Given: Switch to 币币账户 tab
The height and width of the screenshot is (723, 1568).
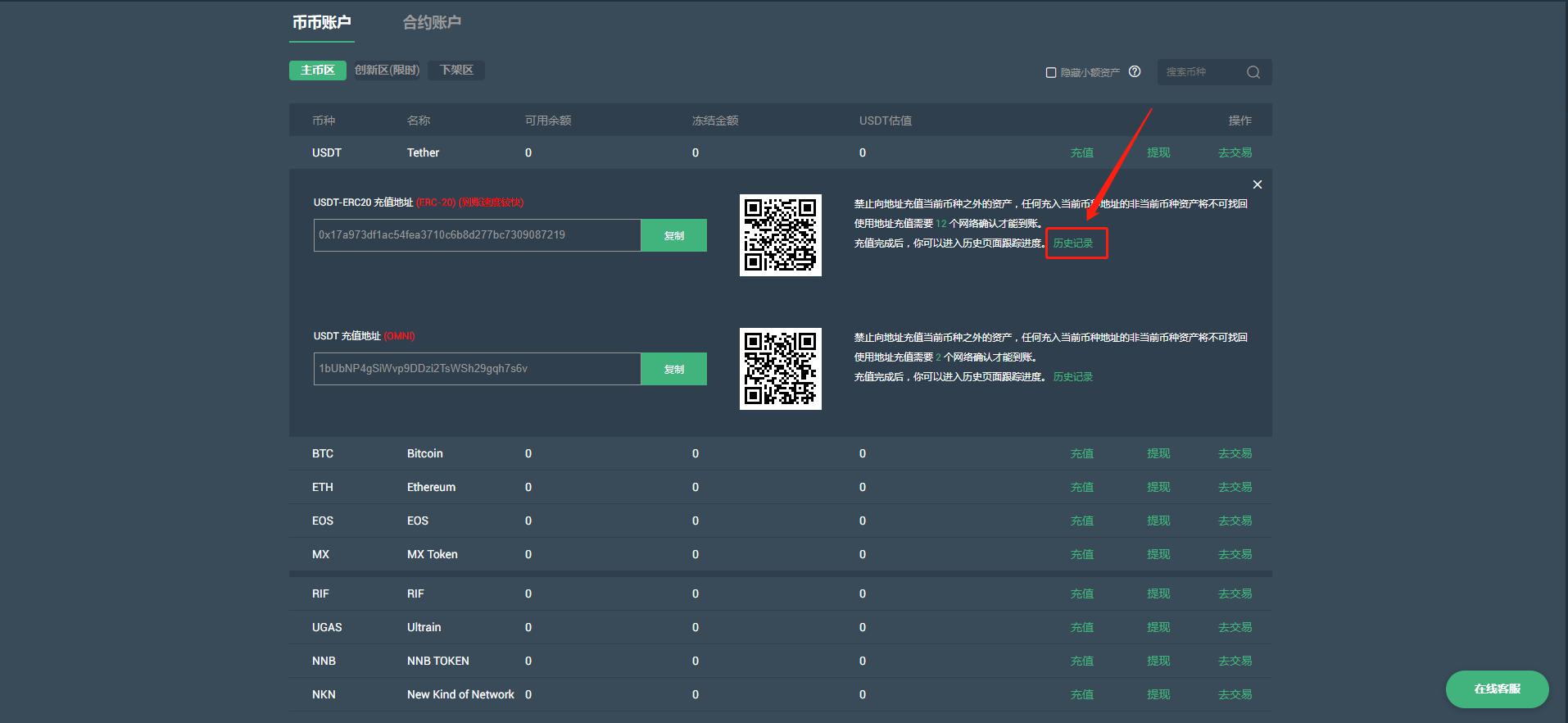Looking at the screenshot, I should click(322, 22).
